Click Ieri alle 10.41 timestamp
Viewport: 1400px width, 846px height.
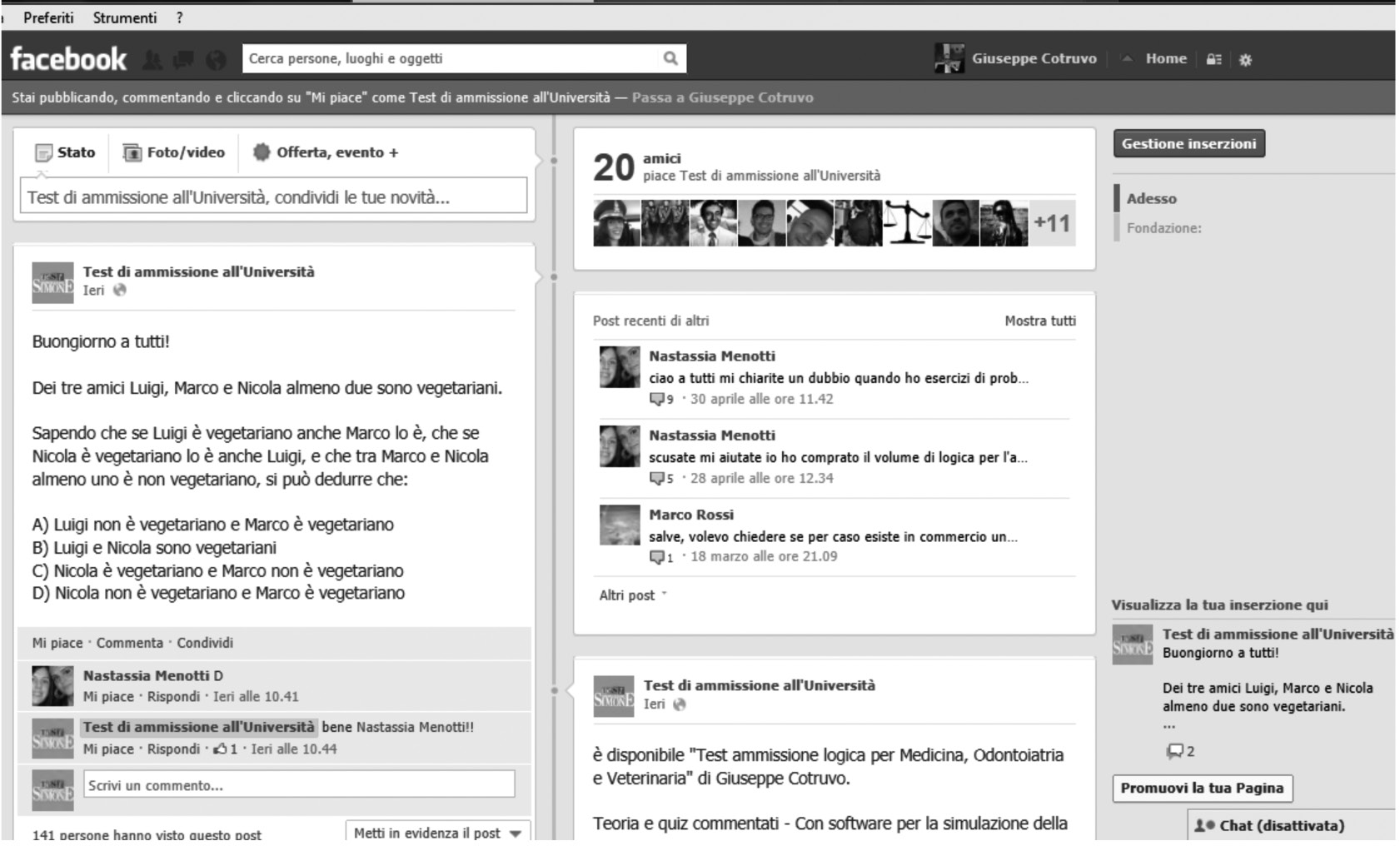coord(256,697)
